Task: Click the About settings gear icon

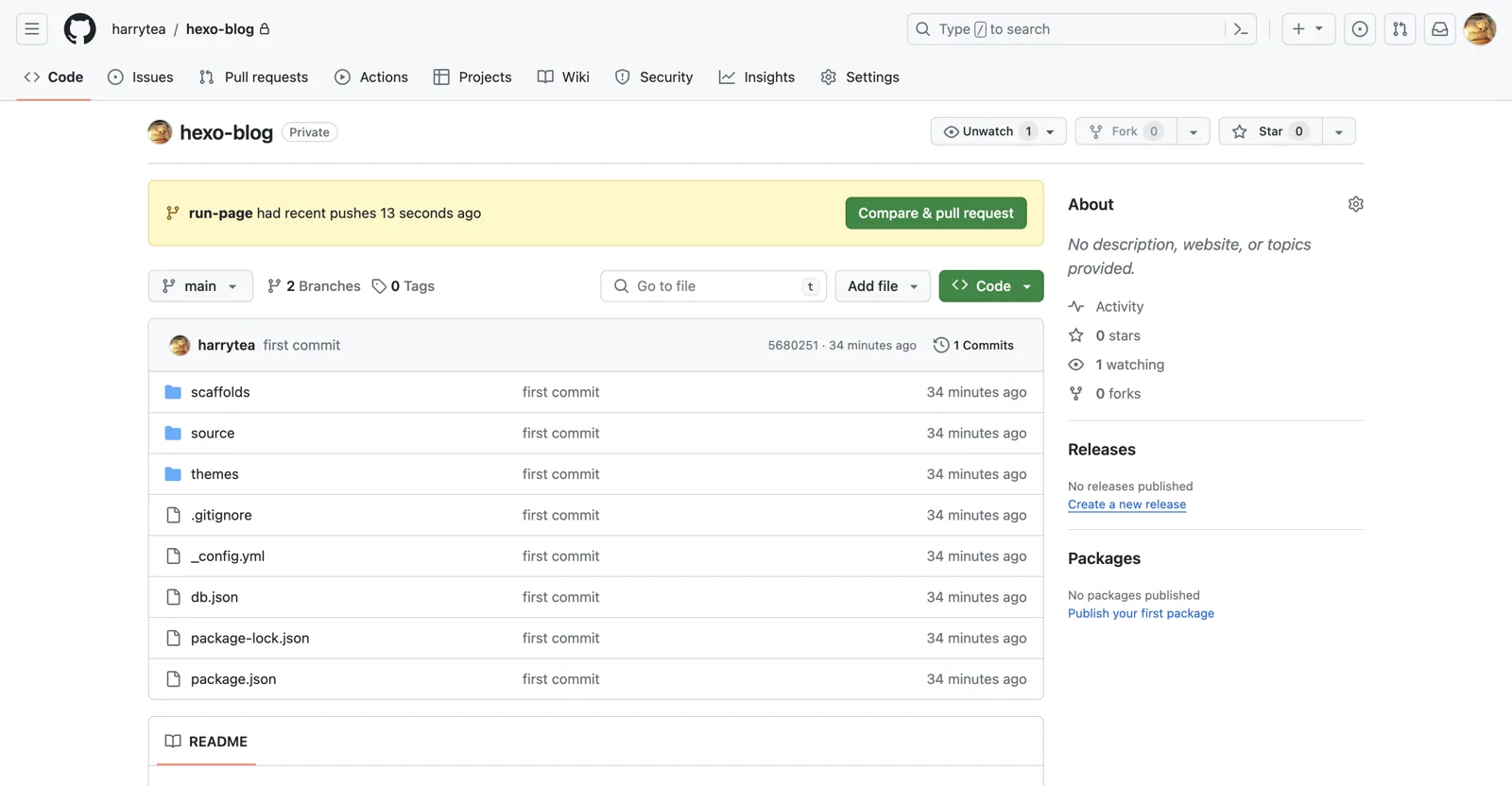Action: (x=1355, y=204)
